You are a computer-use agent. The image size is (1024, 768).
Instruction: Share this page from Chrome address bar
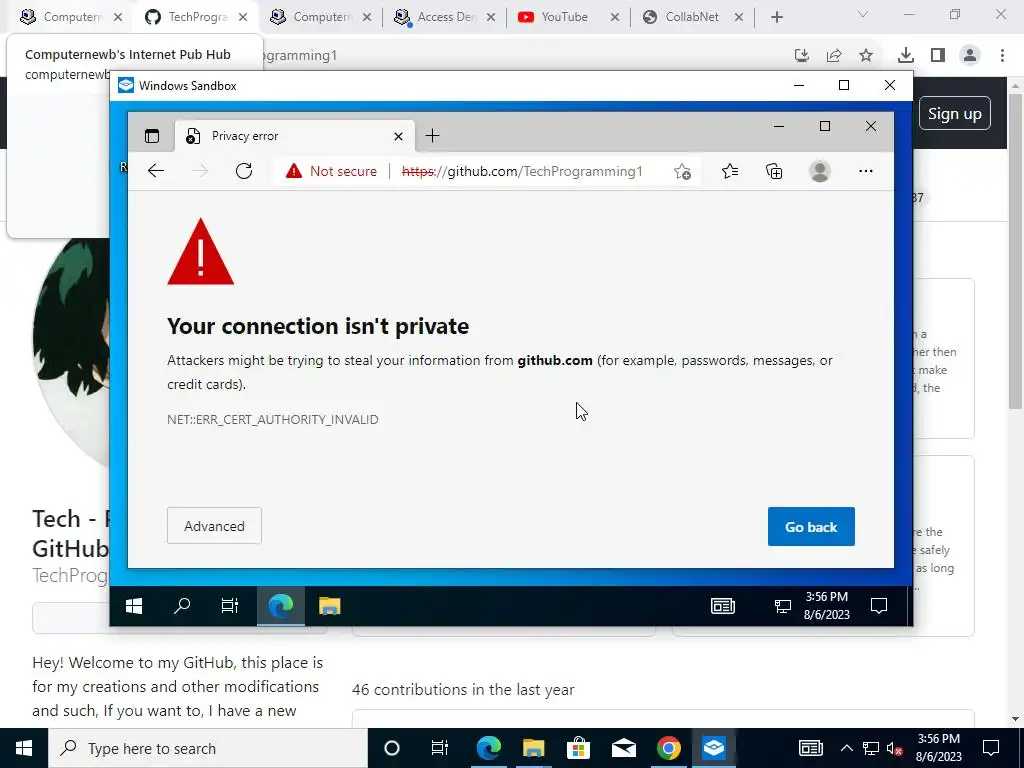tap(834, 56)
